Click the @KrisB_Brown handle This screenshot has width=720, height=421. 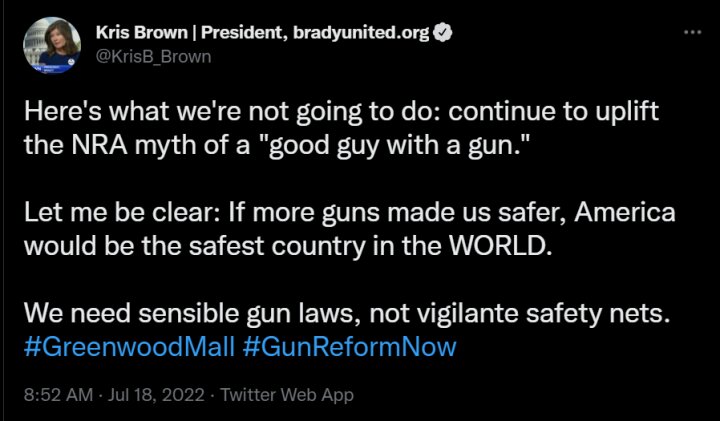tap(153, 57)
